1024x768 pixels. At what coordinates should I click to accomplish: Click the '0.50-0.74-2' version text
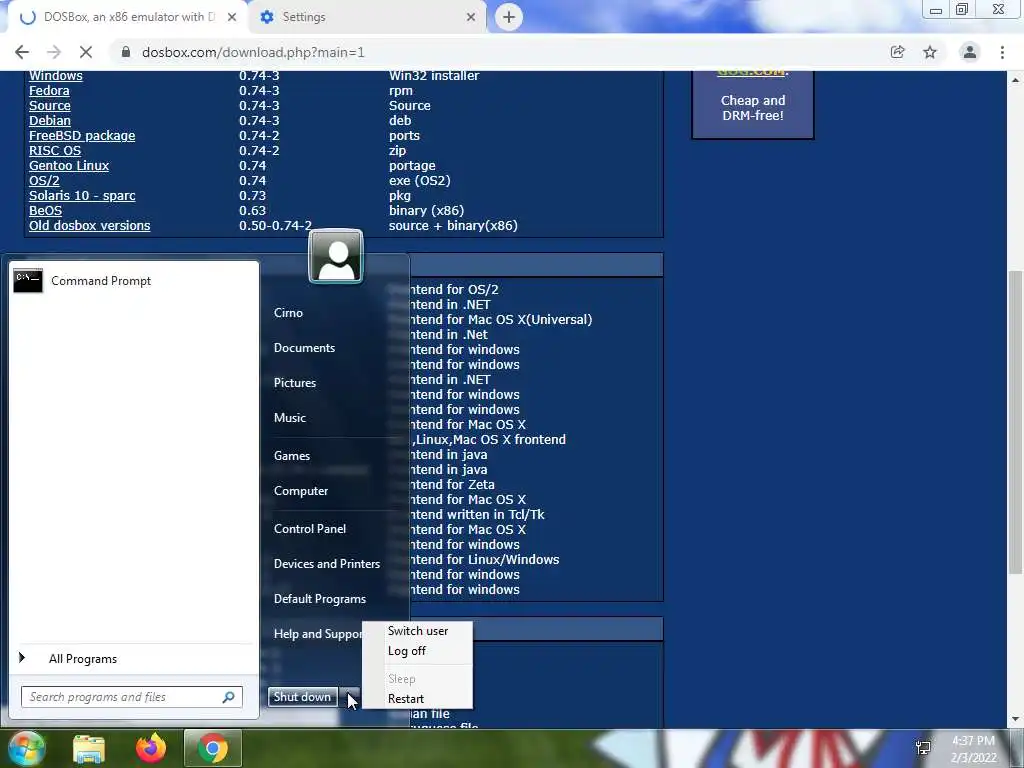click(276, 226)
